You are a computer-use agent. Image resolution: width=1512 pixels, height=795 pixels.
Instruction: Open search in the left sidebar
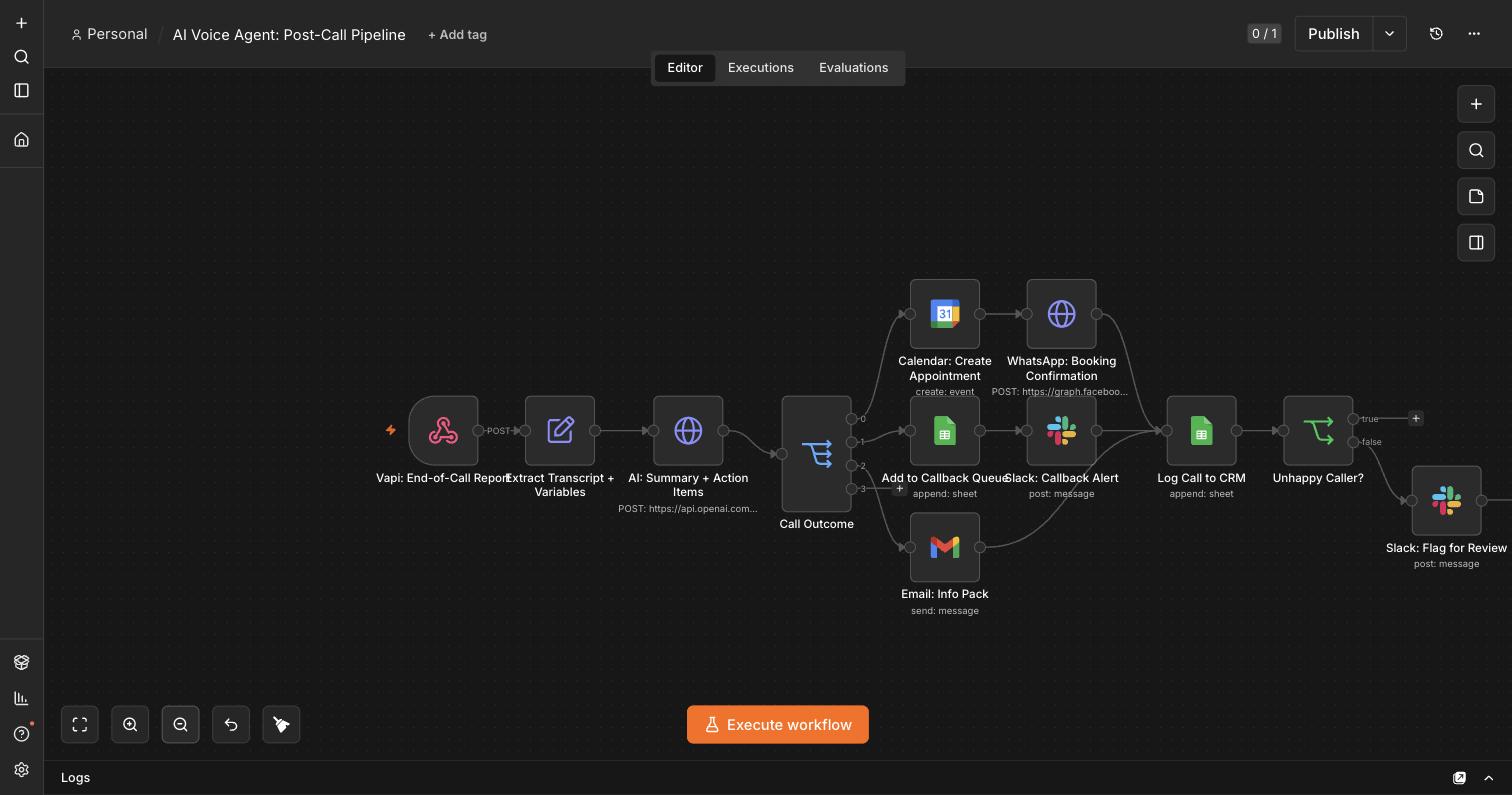pos(21,57)
